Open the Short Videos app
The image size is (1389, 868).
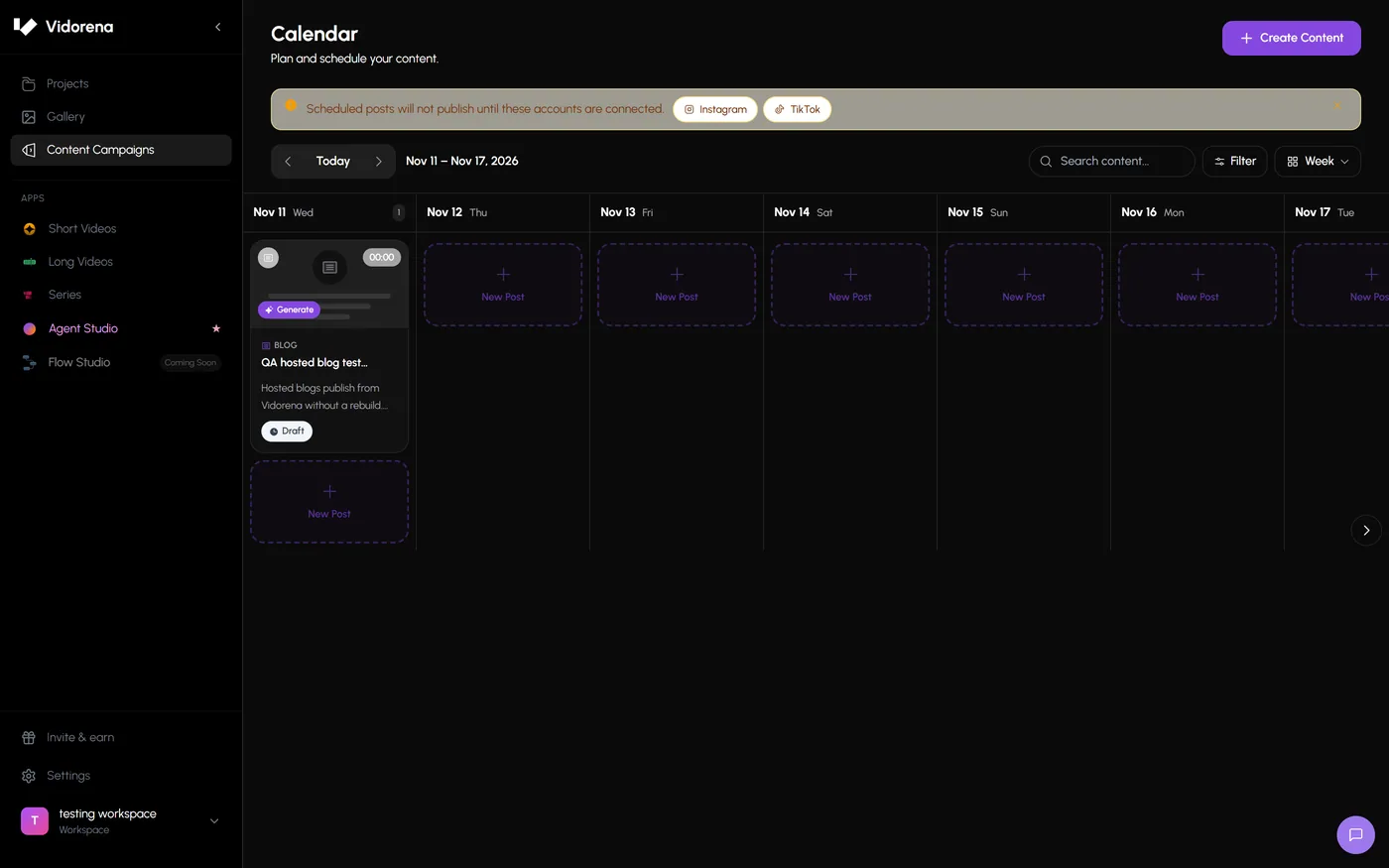tap(121, 228)
